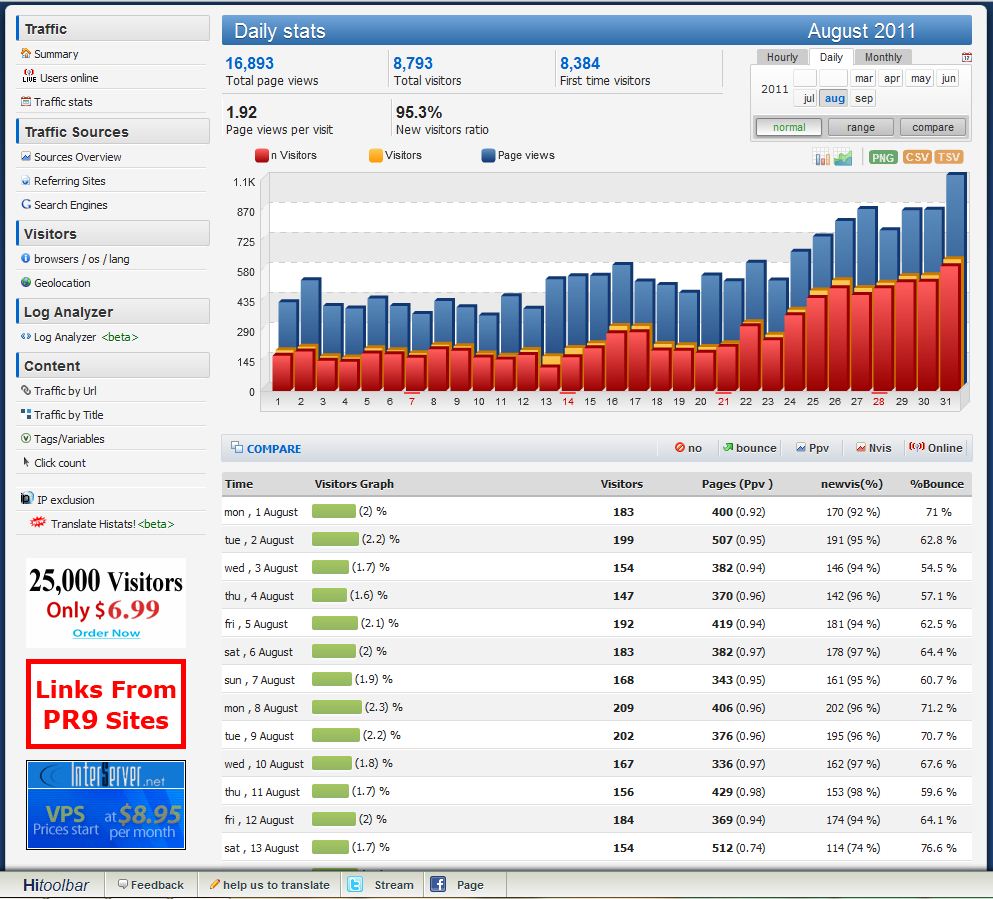The height and width of the screenshot is (899, 993).
Task: Select the range mode button
Action: pyautogui.click(x=861, y=127)
